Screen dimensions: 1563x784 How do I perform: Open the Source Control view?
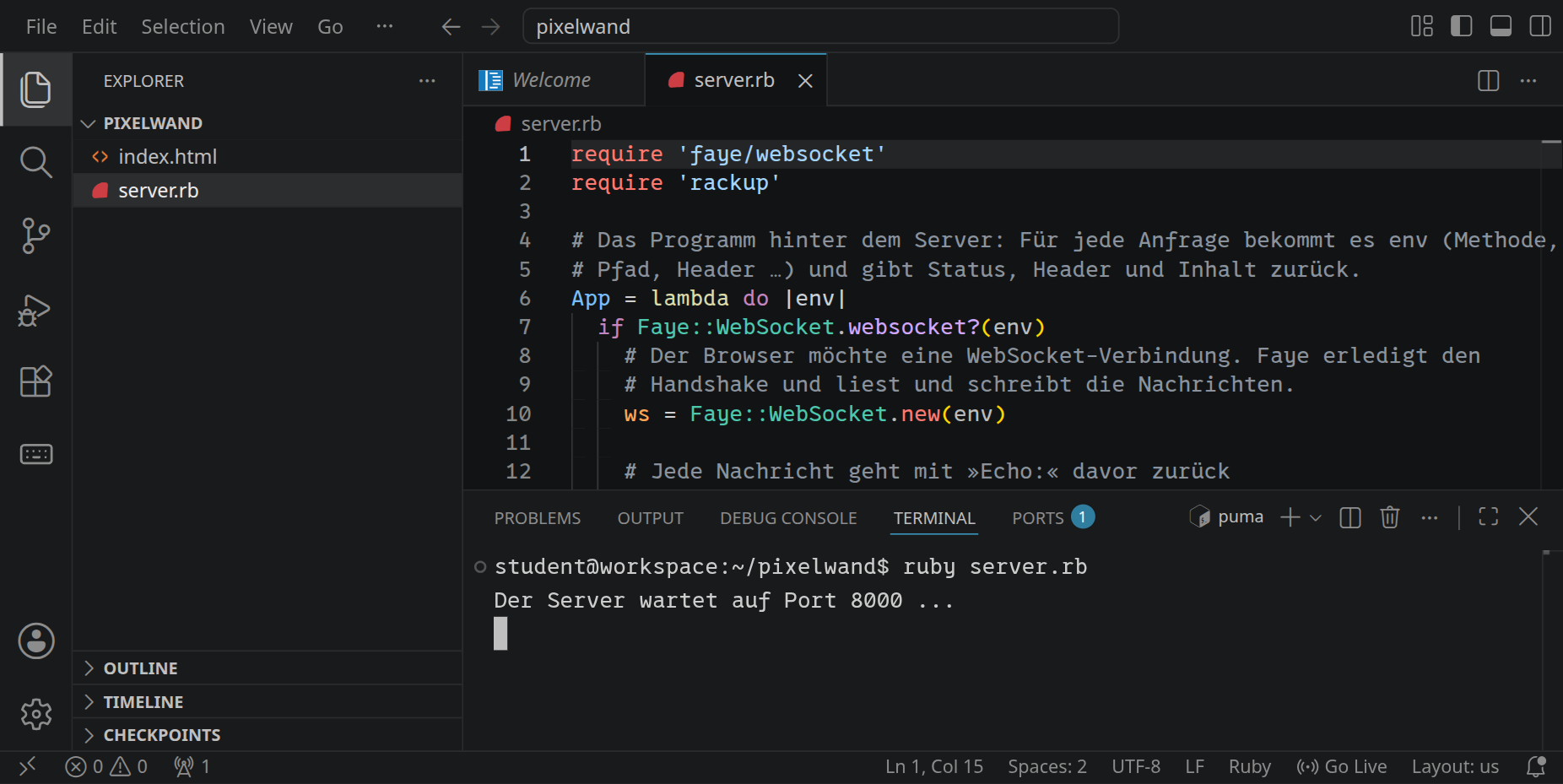35,235
